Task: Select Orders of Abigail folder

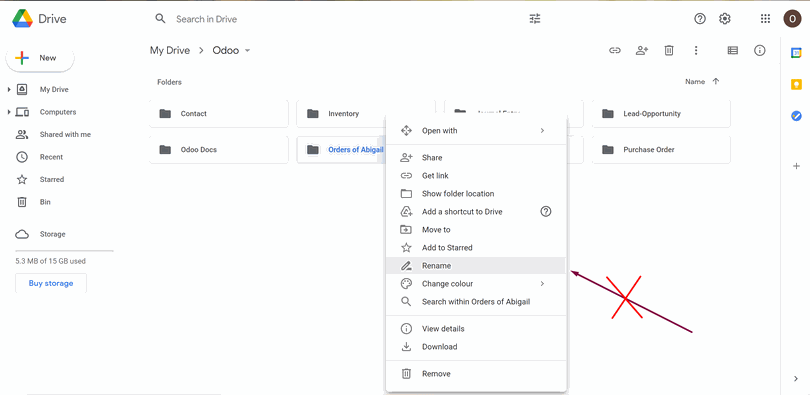Action: [341, 150]
